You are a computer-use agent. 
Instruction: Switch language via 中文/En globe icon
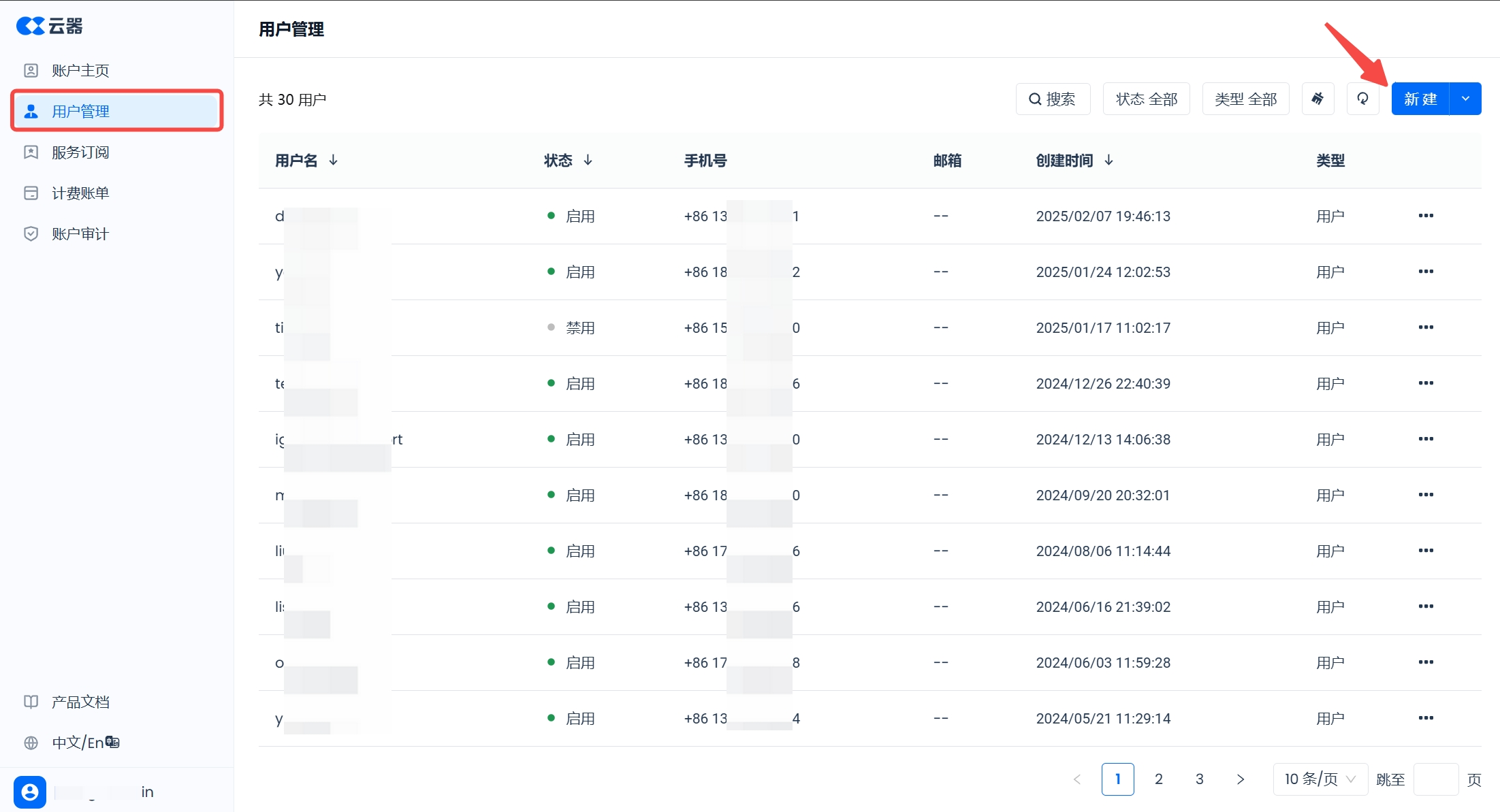(31, 743)
